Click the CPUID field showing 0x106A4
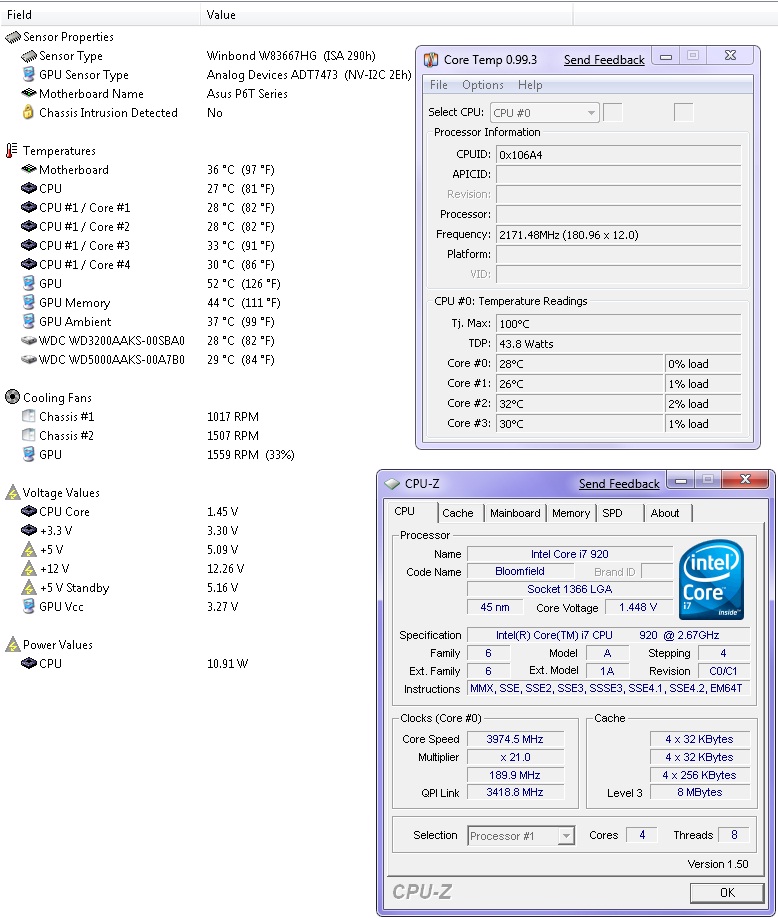The width and height of the screenshot is (778, 919). coord(619,155)
